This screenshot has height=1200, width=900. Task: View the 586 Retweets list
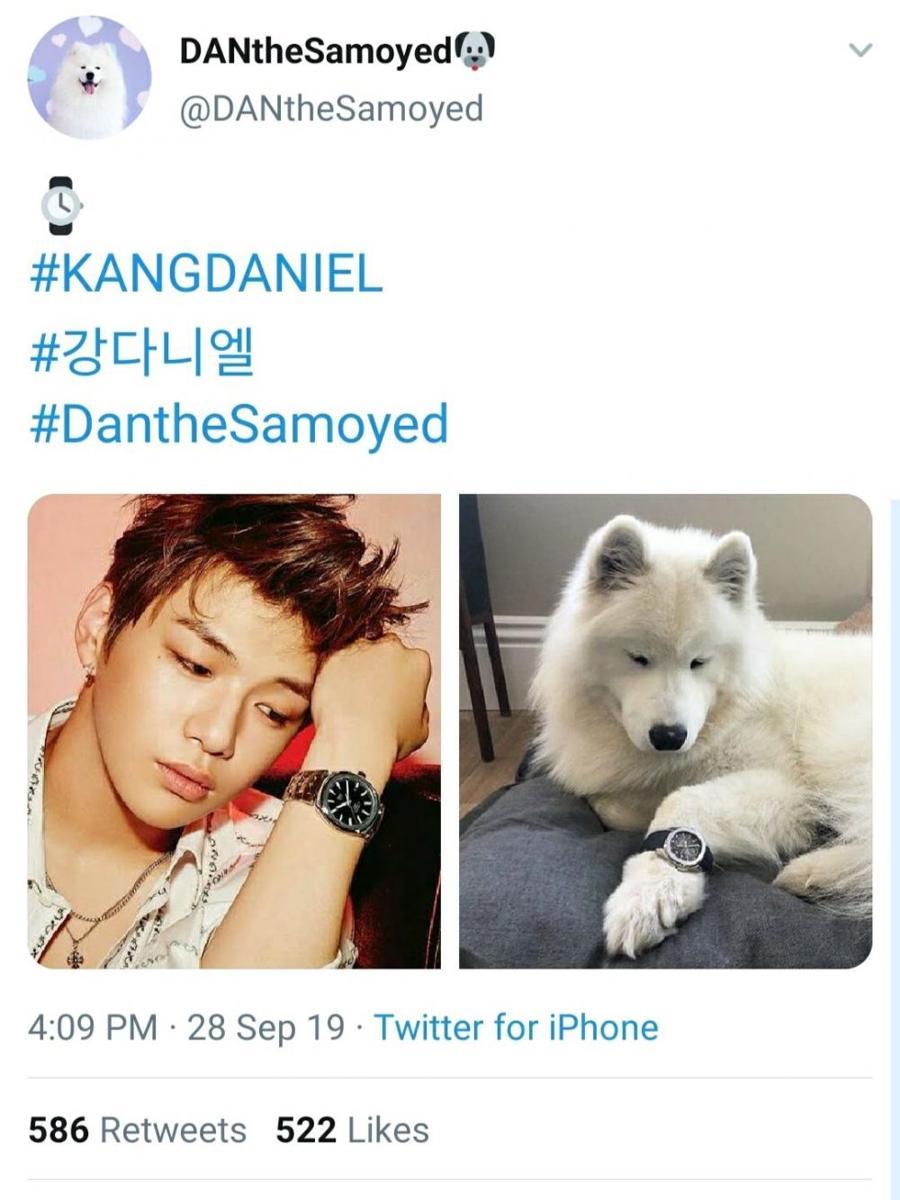(x=137, y=1131)
